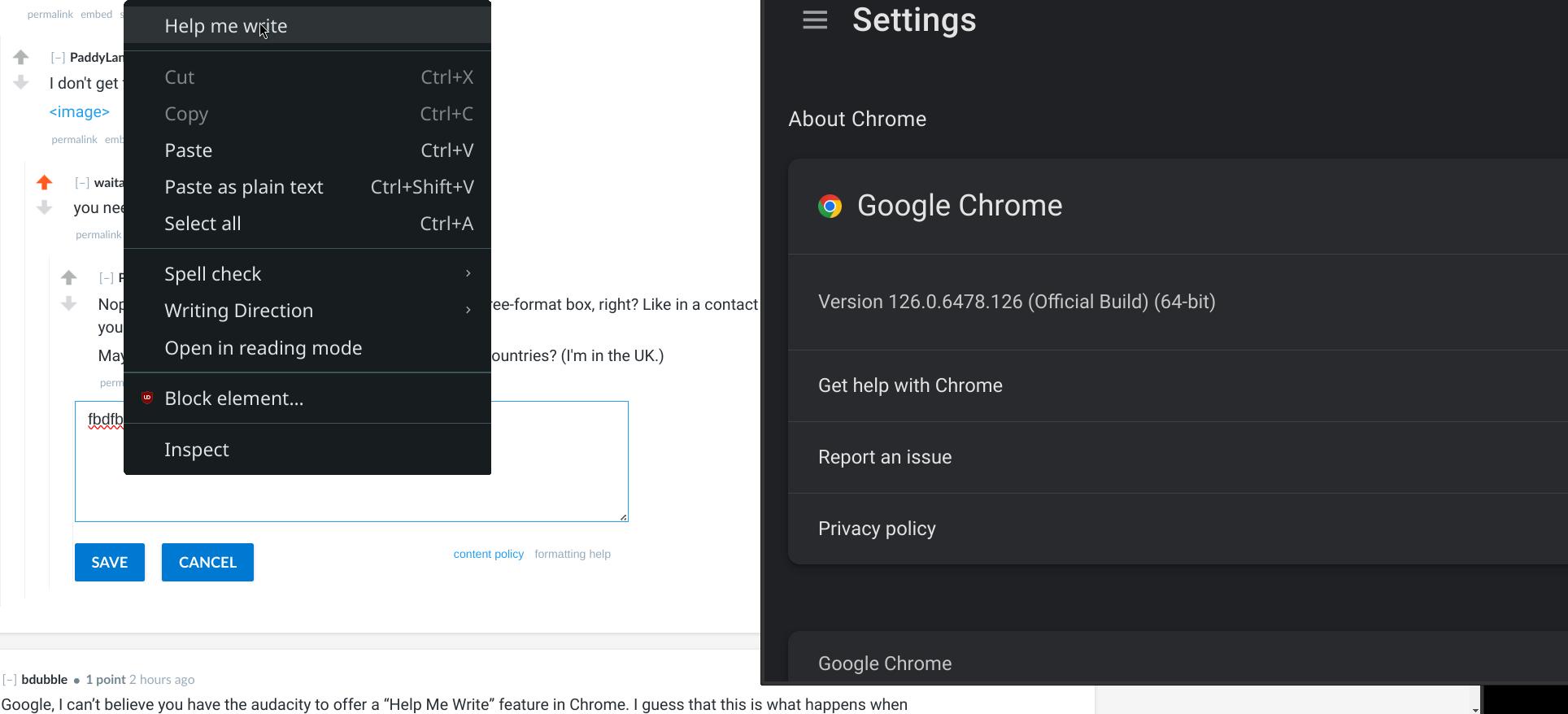Click permalink under PaddyLan's comment

(74, 140)
